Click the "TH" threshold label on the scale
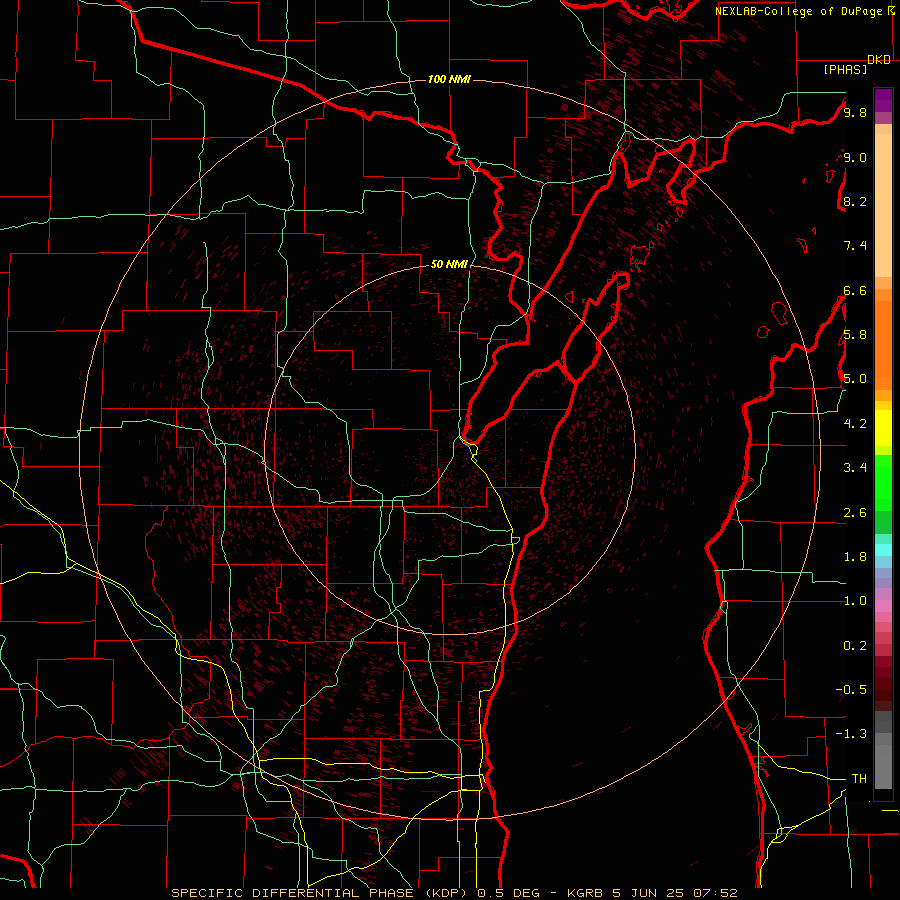This screenshot has height=900, width=900. [859, 779]
